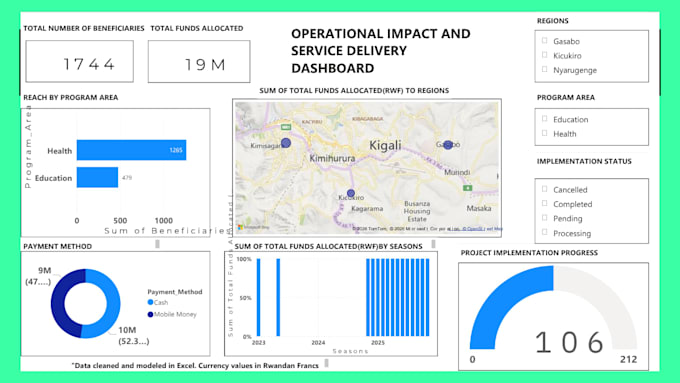This screenshot has width=680, height=383.
Task: Click the Microsoft Bing logo on map
Action: click(x=254, y=227)
